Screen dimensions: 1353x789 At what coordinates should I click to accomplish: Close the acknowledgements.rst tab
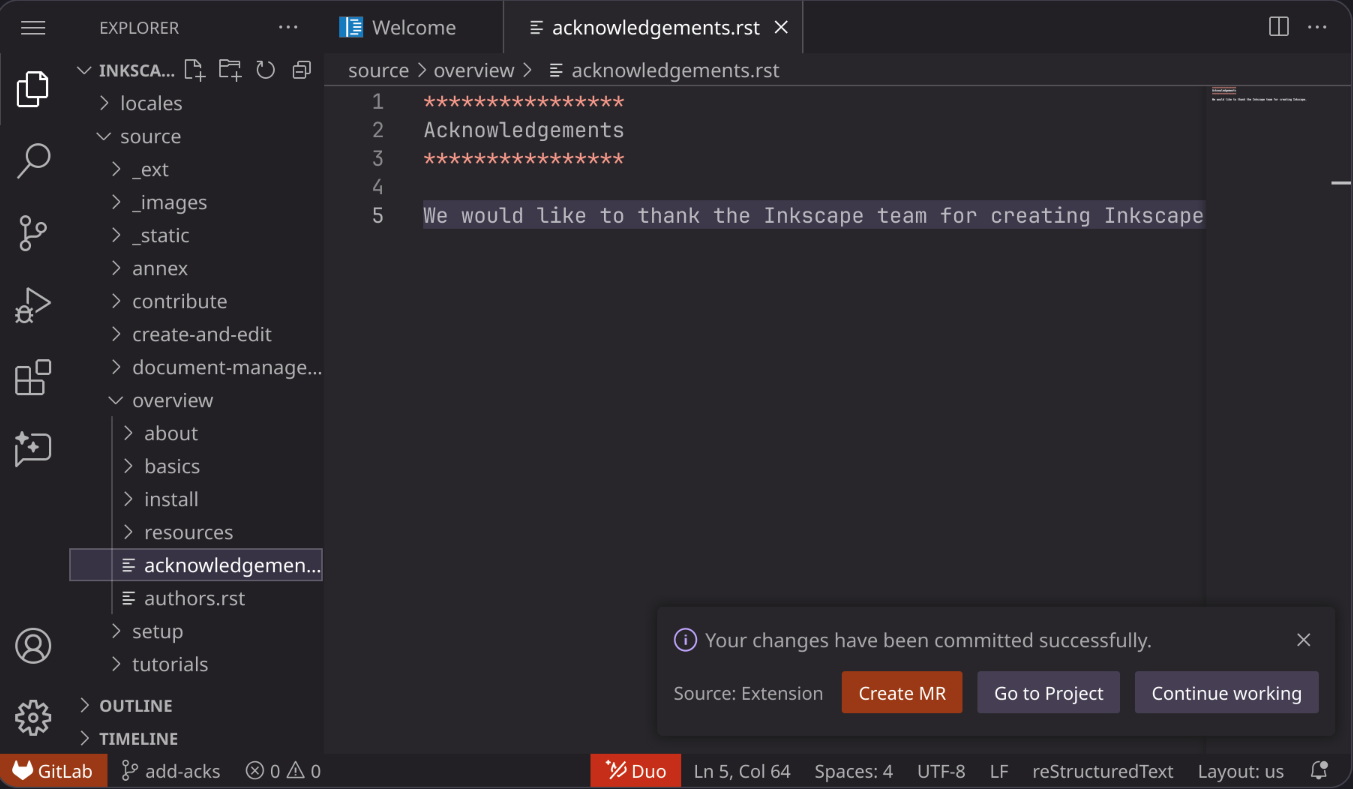tap(782, 28)
